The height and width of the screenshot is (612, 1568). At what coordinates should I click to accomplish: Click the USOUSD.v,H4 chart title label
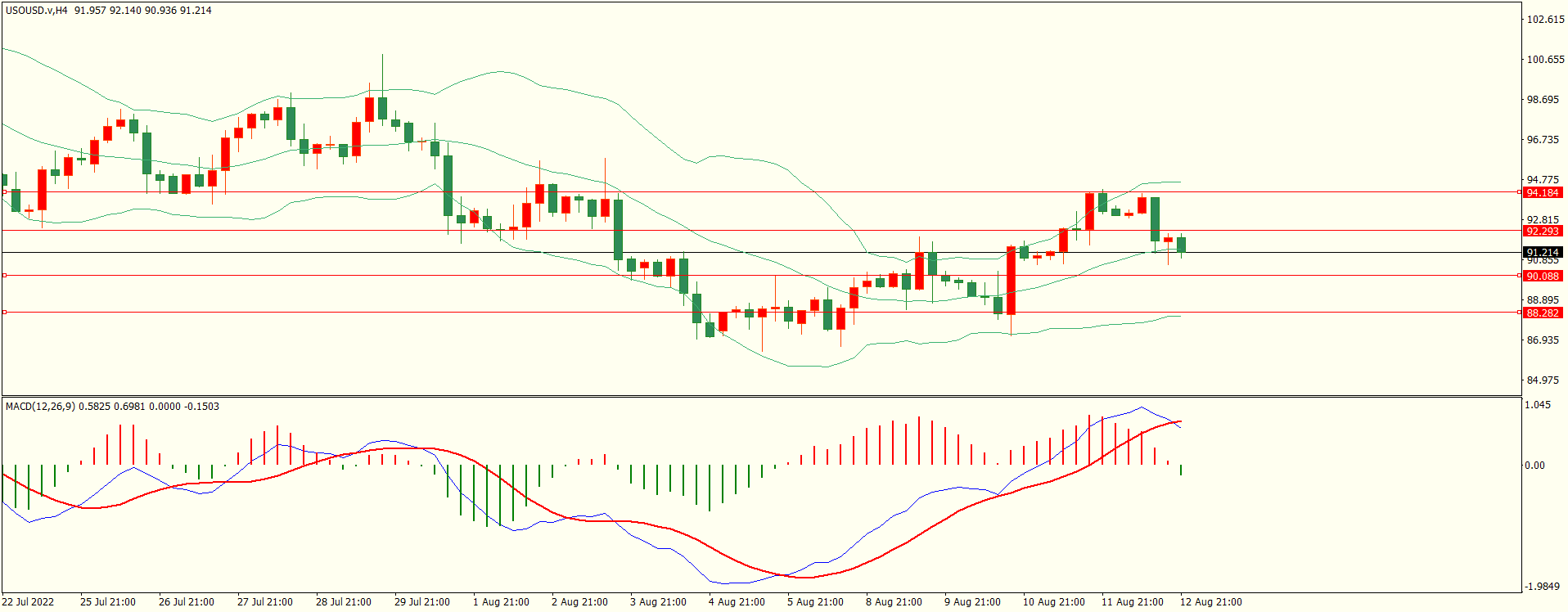pos(37,11)
